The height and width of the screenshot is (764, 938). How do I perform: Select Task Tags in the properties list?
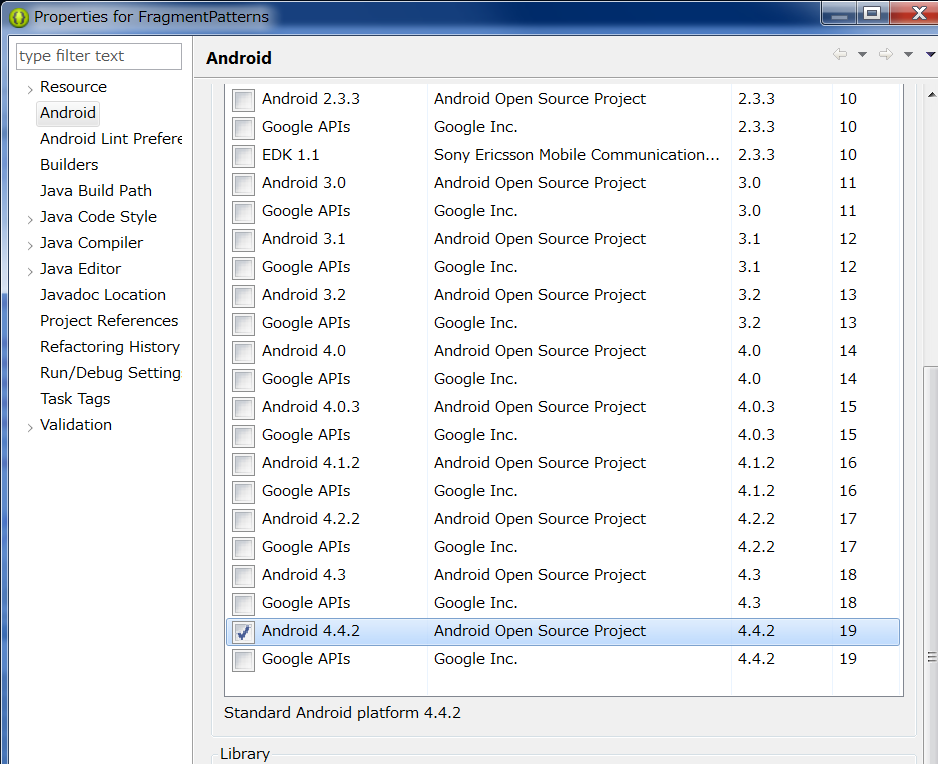coord(78,398)
